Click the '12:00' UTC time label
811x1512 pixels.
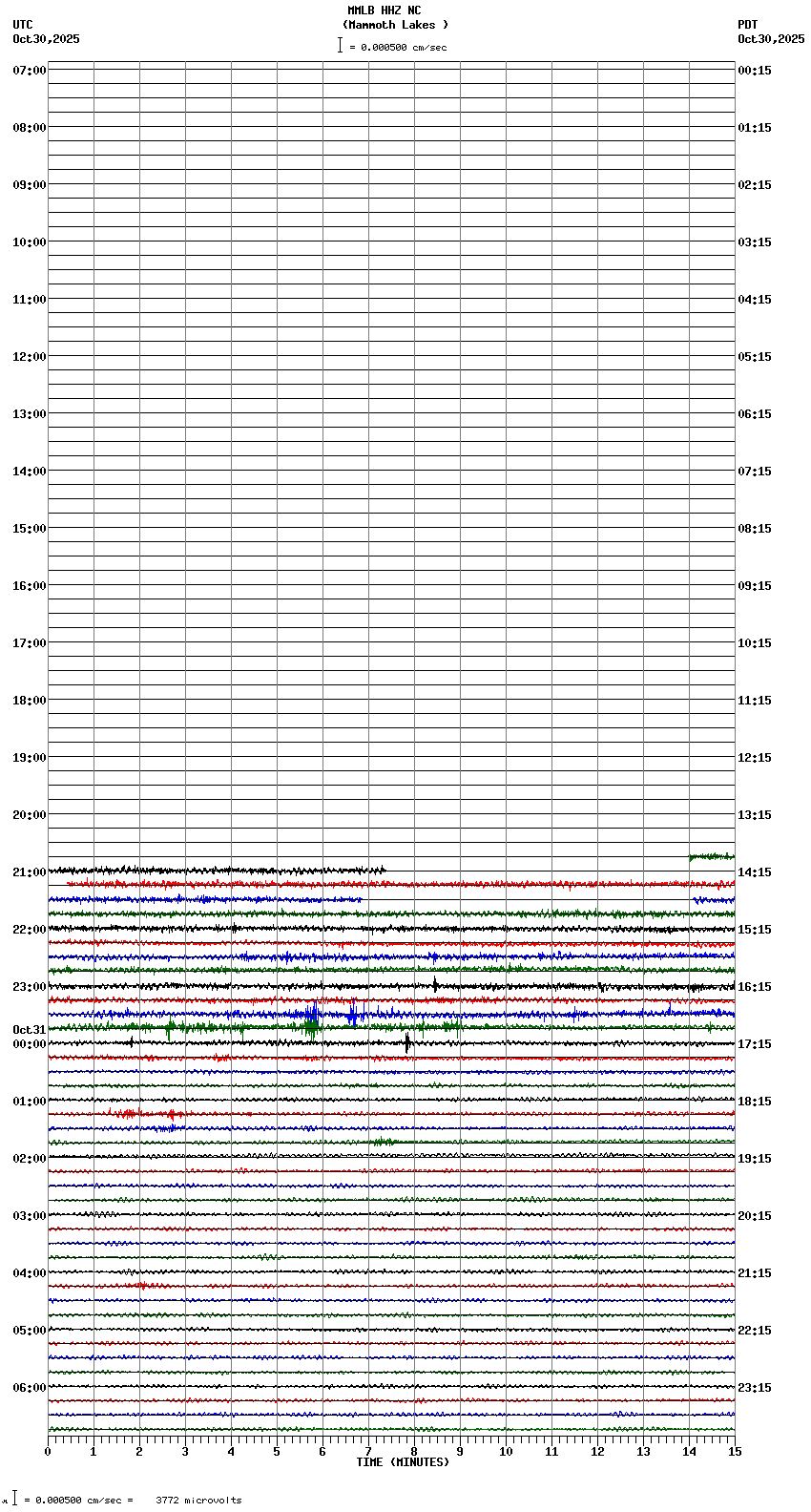click(x=30, y=357)
